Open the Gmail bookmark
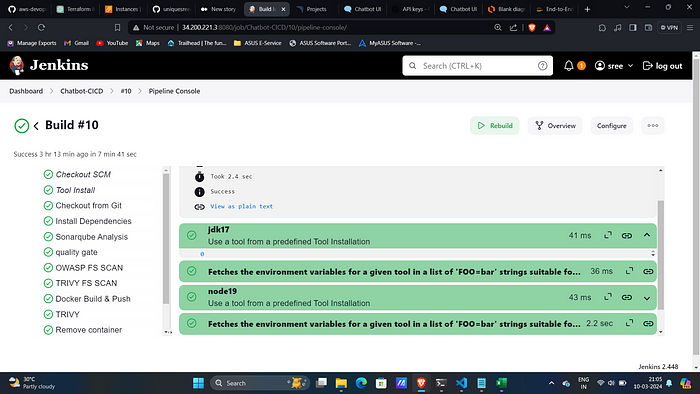The height and width of the screenshot is (394, 700). click(x=76, y=43)
